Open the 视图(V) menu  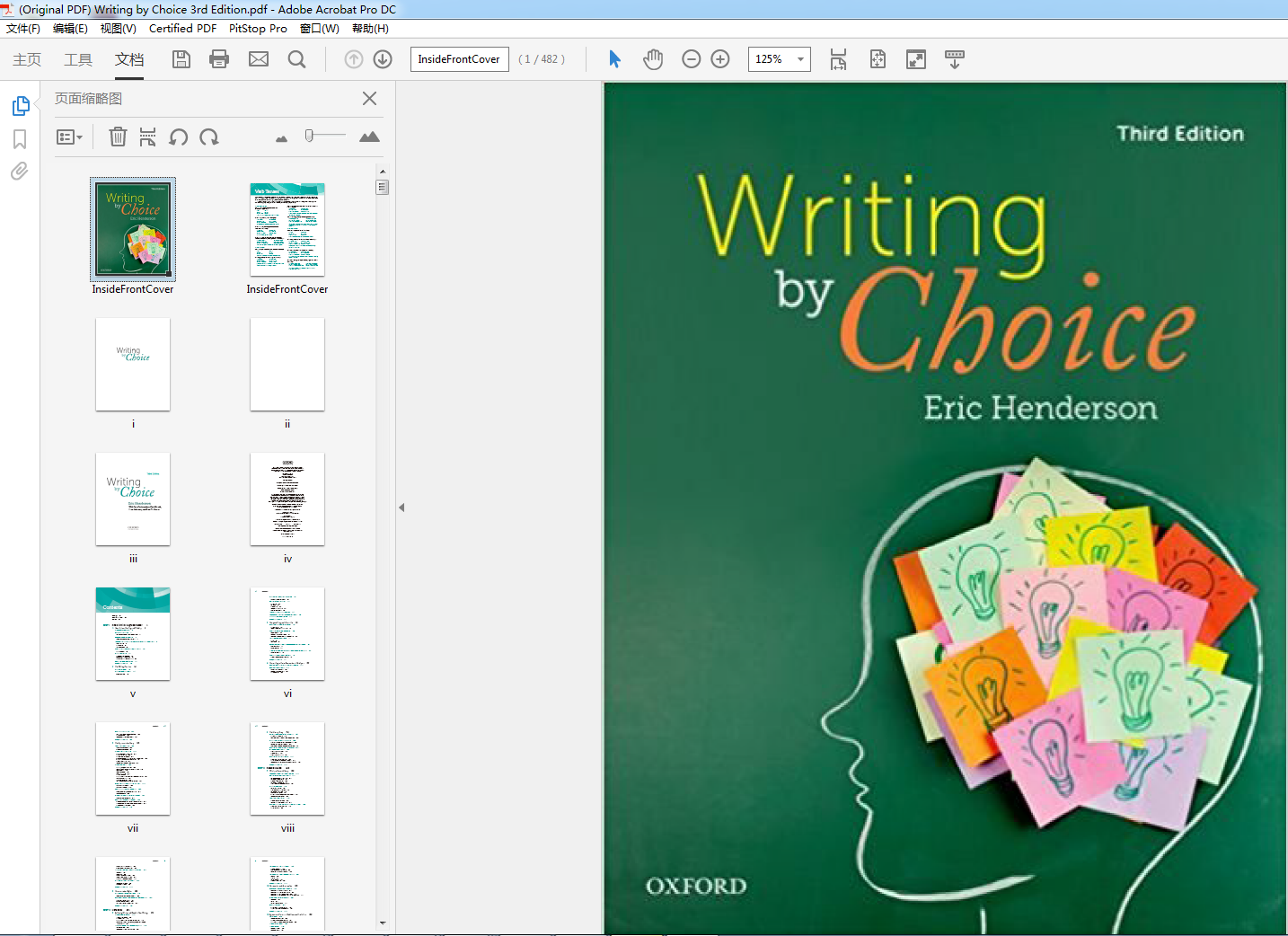point(119,29)
